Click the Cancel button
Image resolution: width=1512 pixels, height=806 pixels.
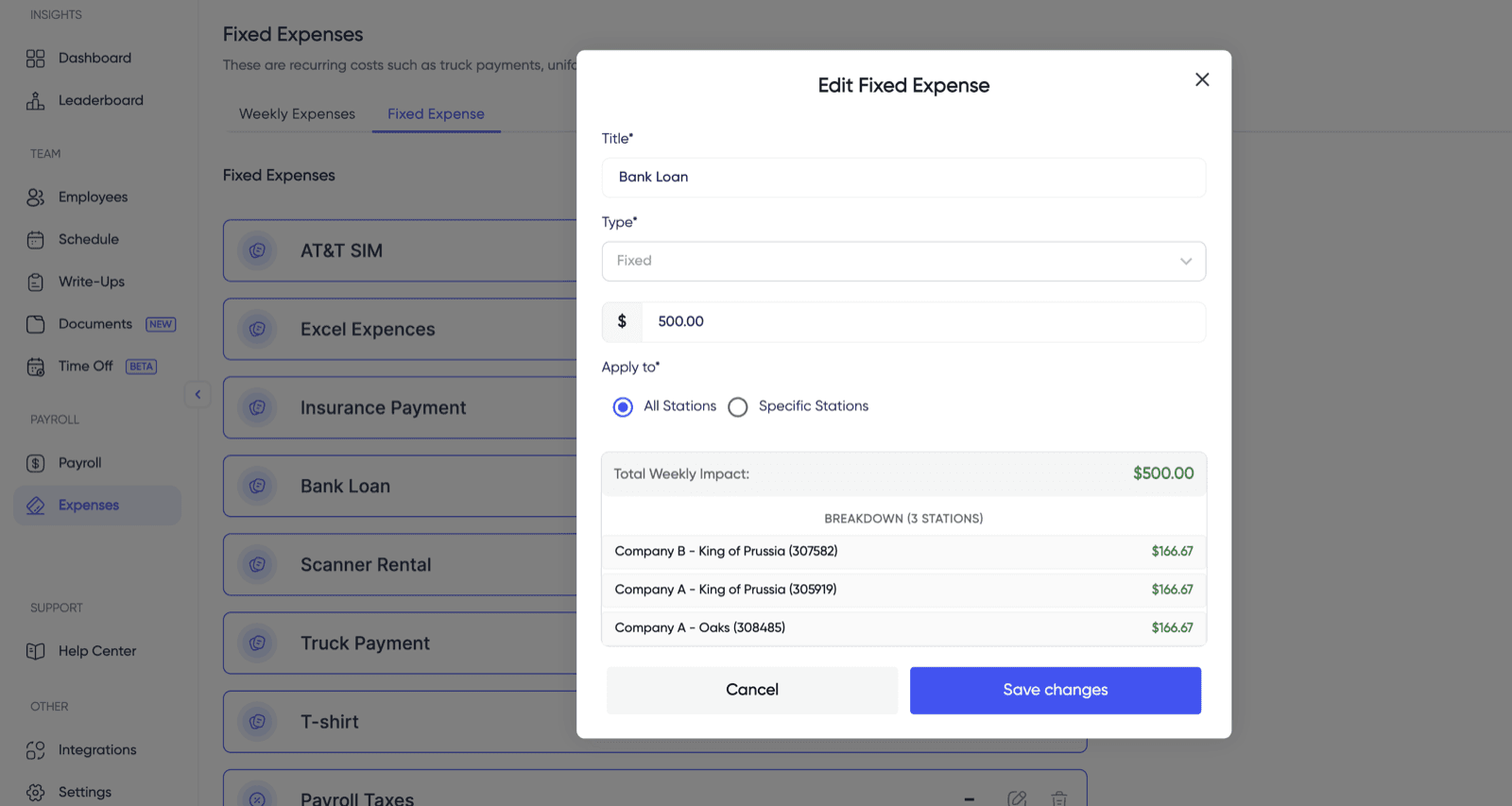point(752,691)
